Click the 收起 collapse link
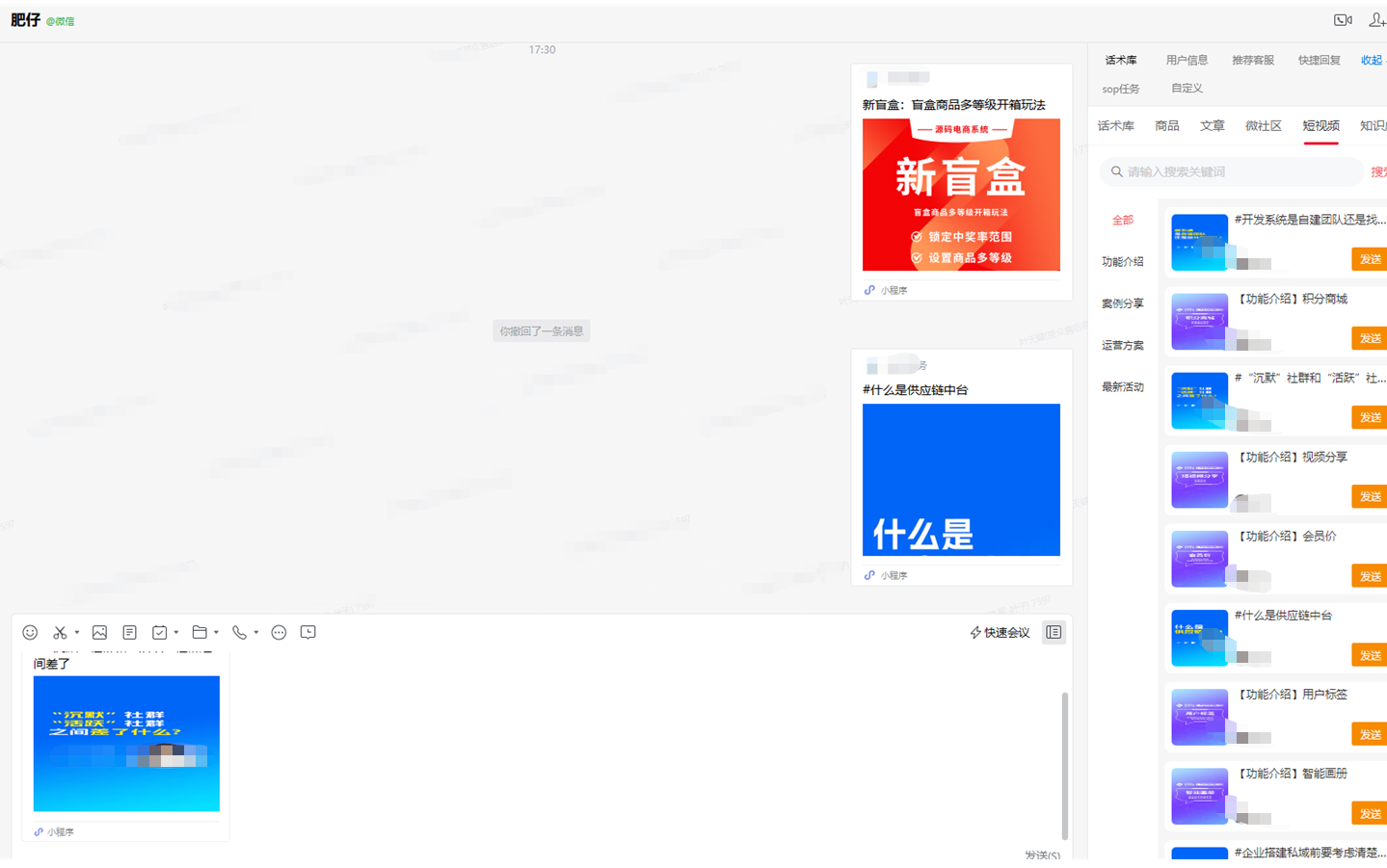This screenshot has width=1387, height=868. (x=1371, y=60)
